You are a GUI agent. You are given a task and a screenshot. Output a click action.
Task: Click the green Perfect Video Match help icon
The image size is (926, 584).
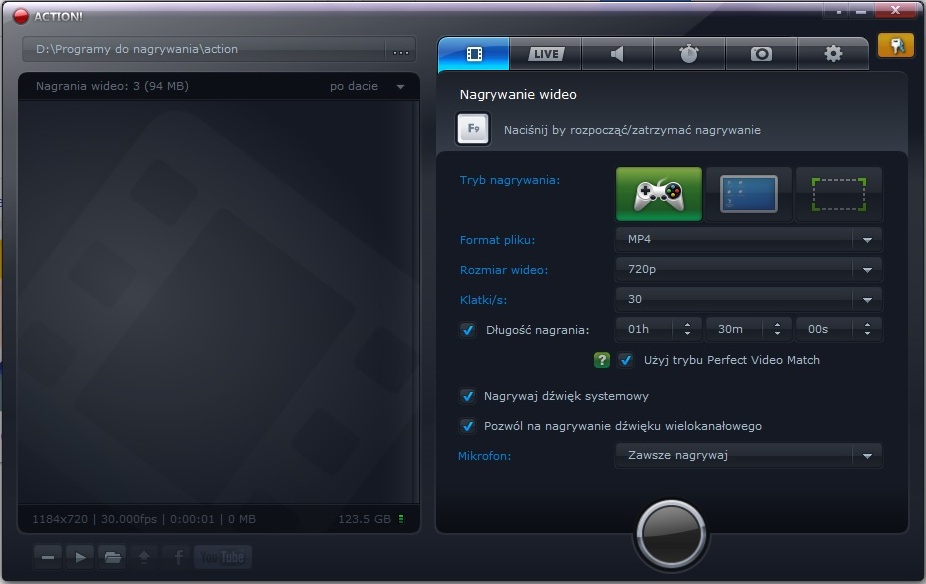coord(601,360)
